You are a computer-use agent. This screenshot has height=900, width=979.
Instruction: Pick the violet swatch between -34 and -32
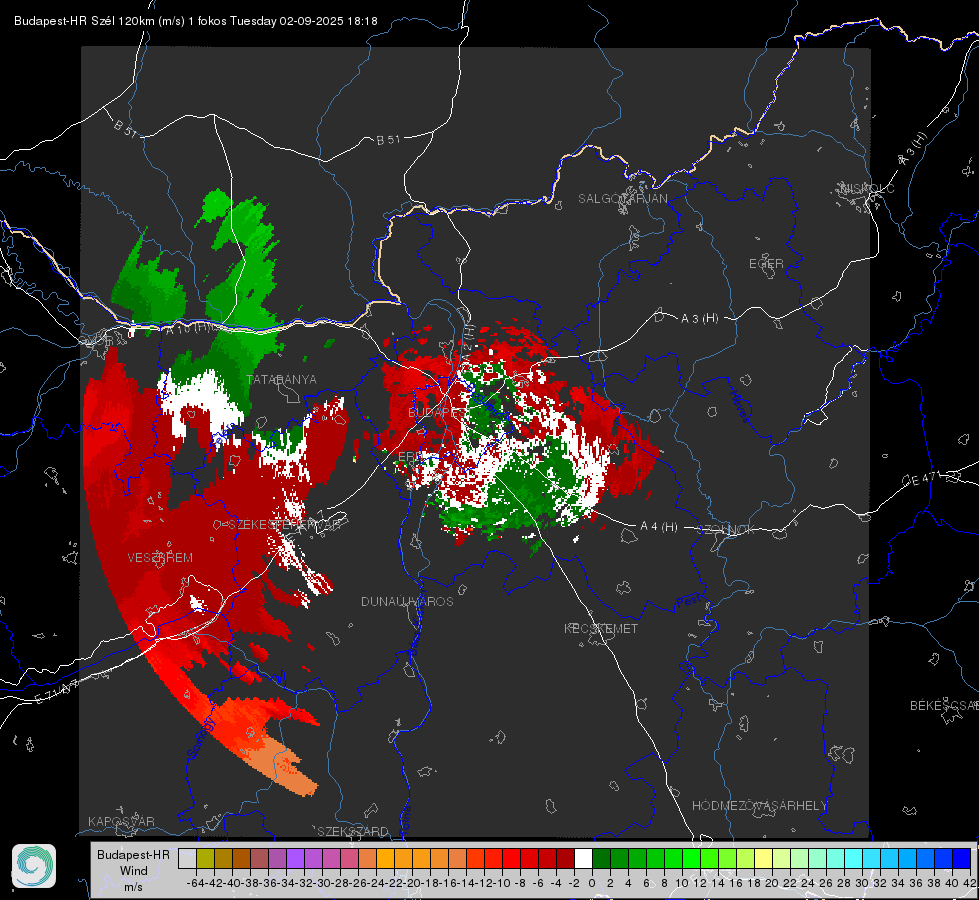point(295,858)
